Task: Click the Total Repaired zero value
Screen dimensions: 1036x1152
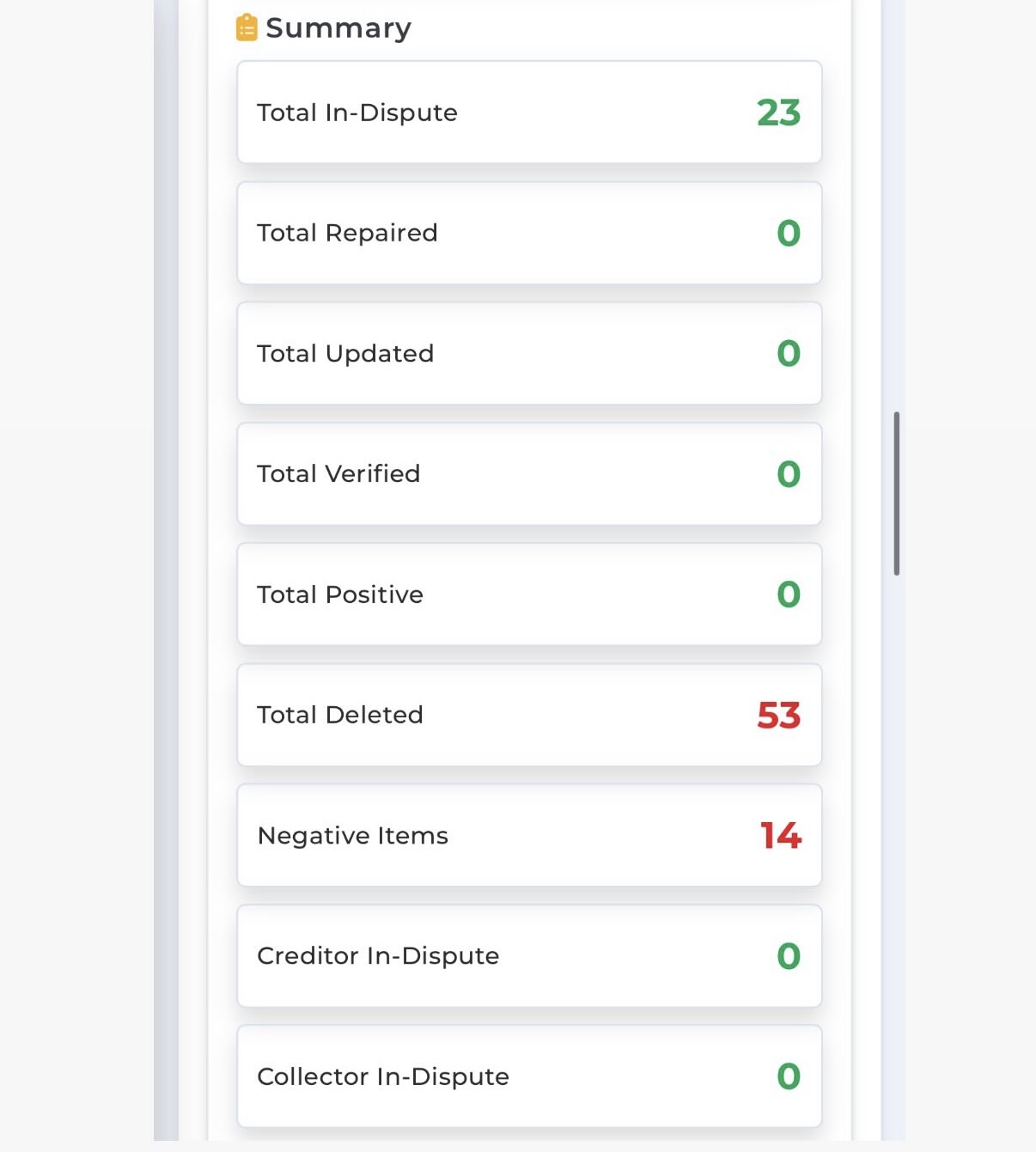Action: [x=789, y=234]
